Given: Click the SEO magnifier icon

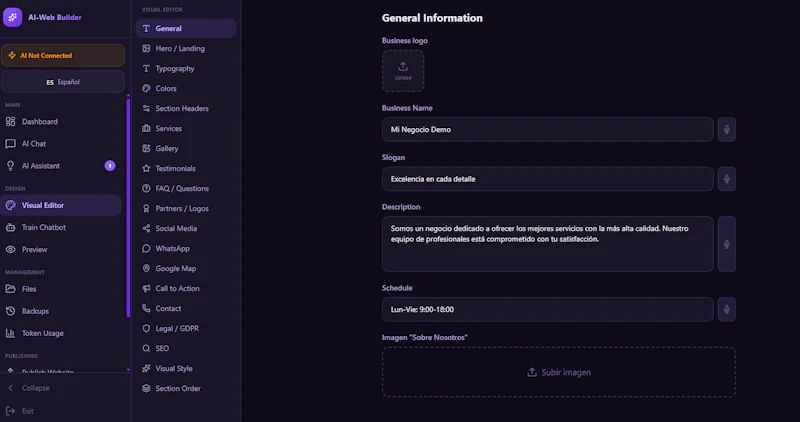Looking at the screenshot, I should 146,349.
